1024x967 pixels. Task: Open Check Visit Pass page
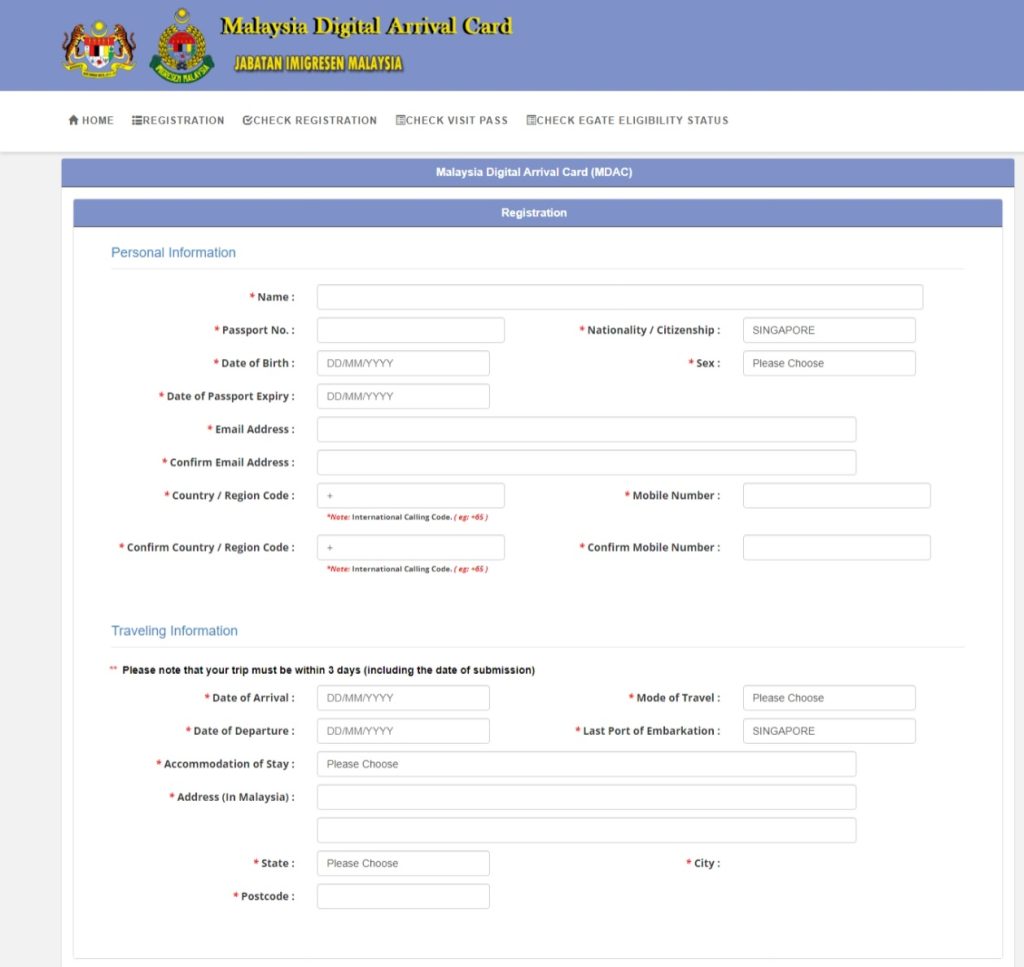[x=451, y=120]
